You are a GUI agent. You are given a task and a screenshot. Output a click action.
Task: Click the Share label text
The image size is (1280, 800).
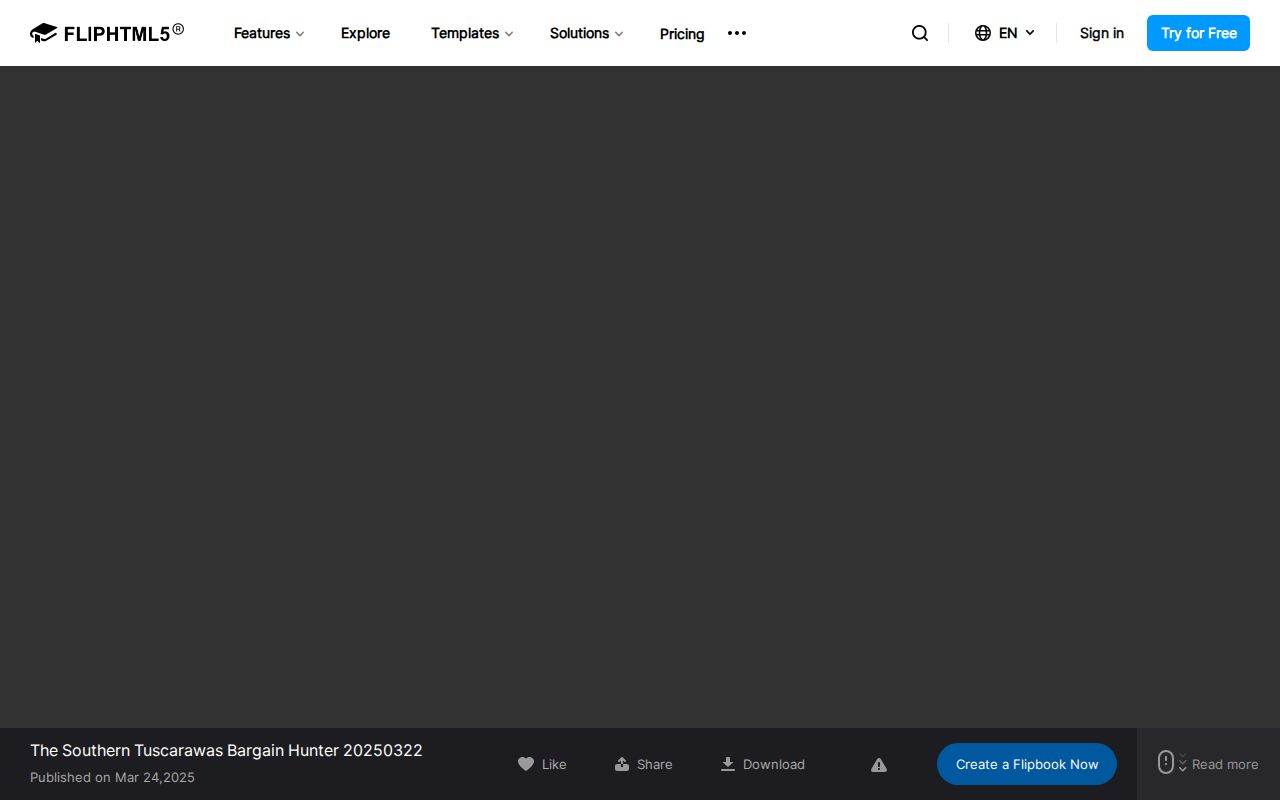655,764
